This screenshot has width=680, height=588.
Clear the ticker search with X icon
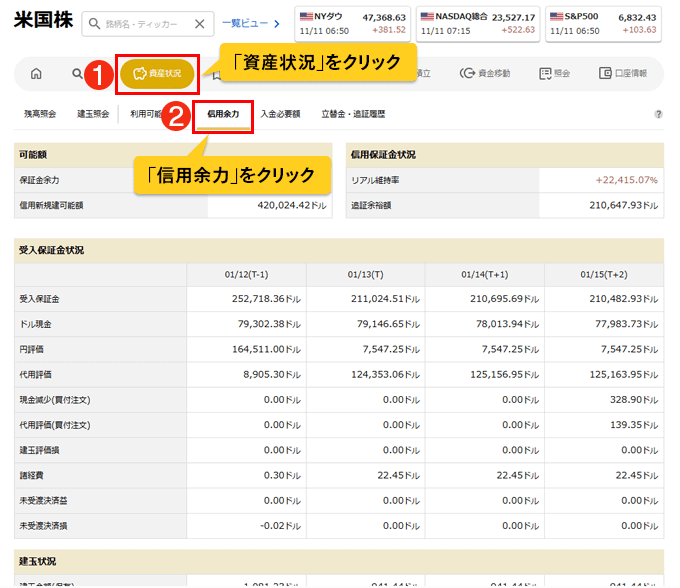(x=199, y=24)
